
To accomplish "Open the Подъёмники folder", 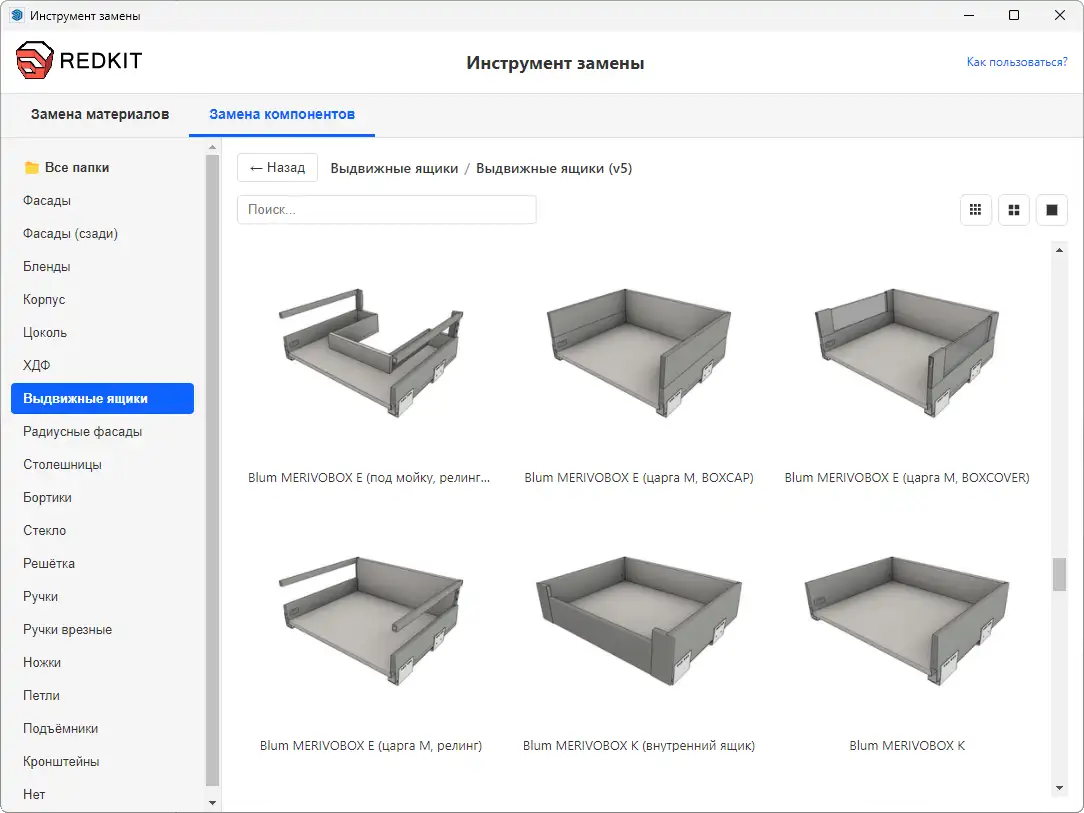I will click(102, 728).
